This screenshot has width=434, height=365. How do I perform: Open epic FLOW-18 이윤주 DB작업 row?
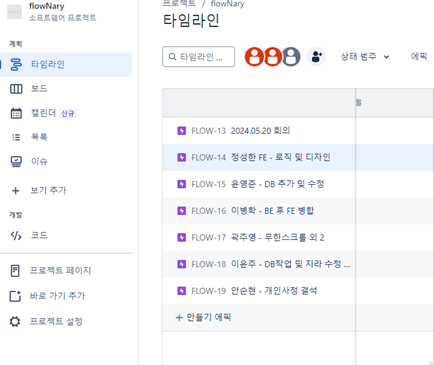pyautogui.click(x=259, y=264)
